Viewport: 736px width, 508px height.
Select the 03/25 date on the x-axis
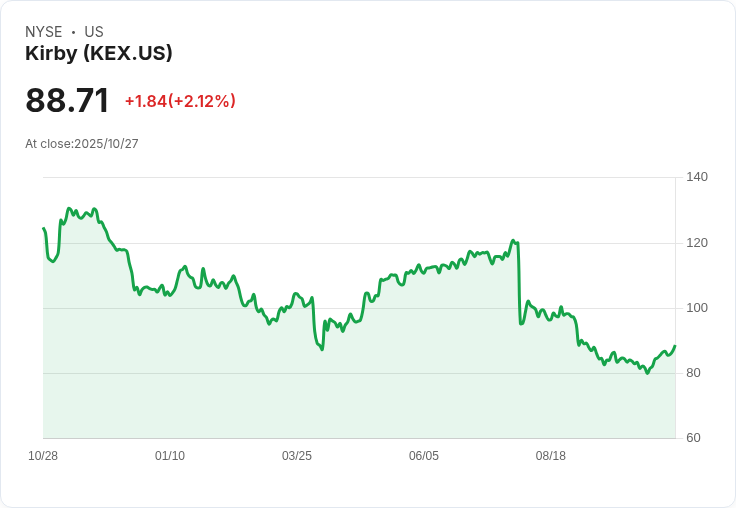pyautogui.click(x=297, y=456)
